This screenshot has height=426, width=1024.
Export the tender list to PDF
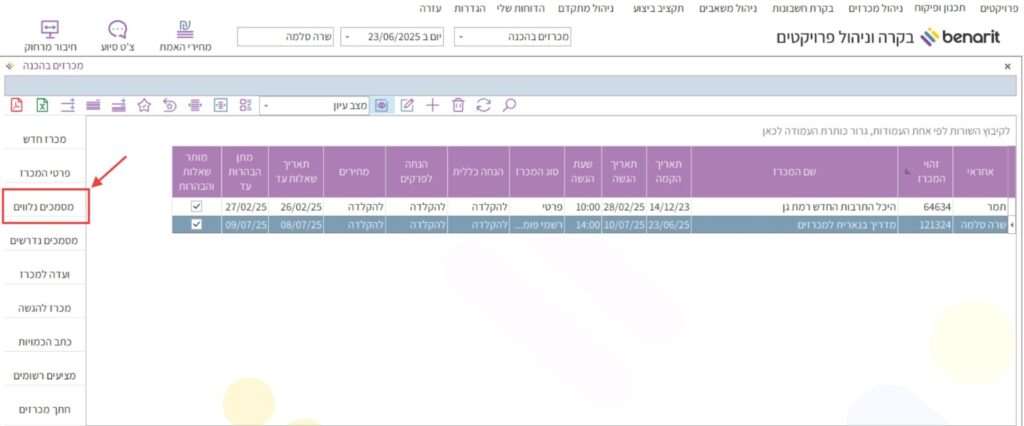(x=17, y=104)
